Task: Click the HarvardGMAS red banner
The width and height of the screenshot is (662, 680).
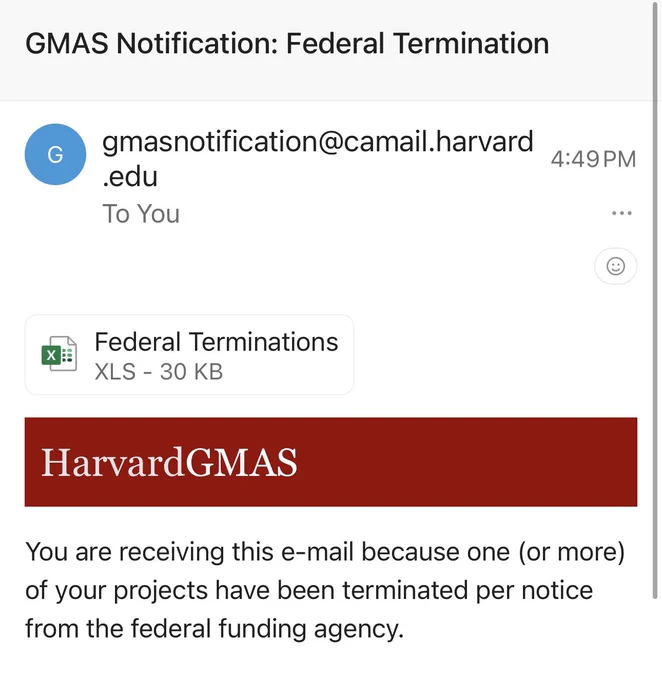Action: coord(331,462)
